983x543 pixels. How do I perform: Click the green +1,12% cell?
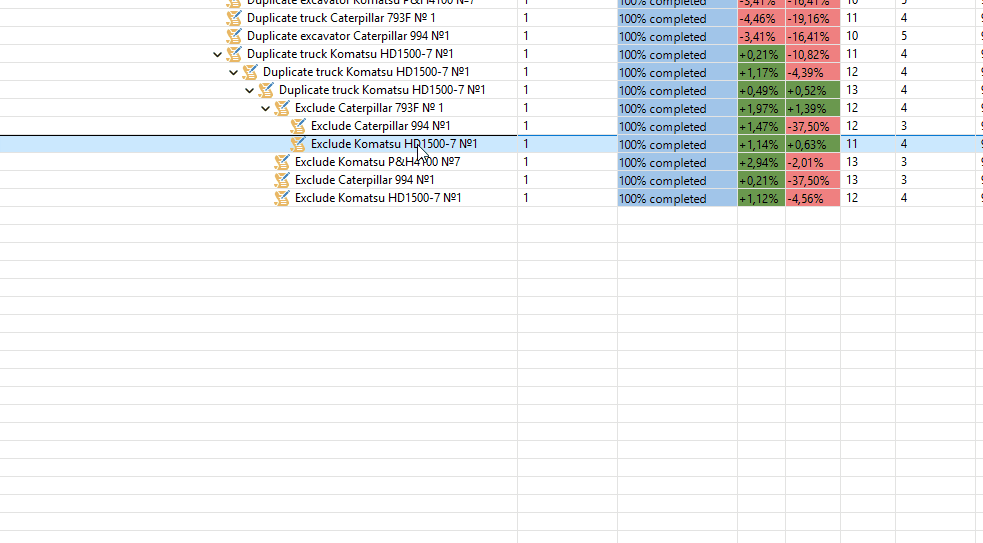click(761, 199)
